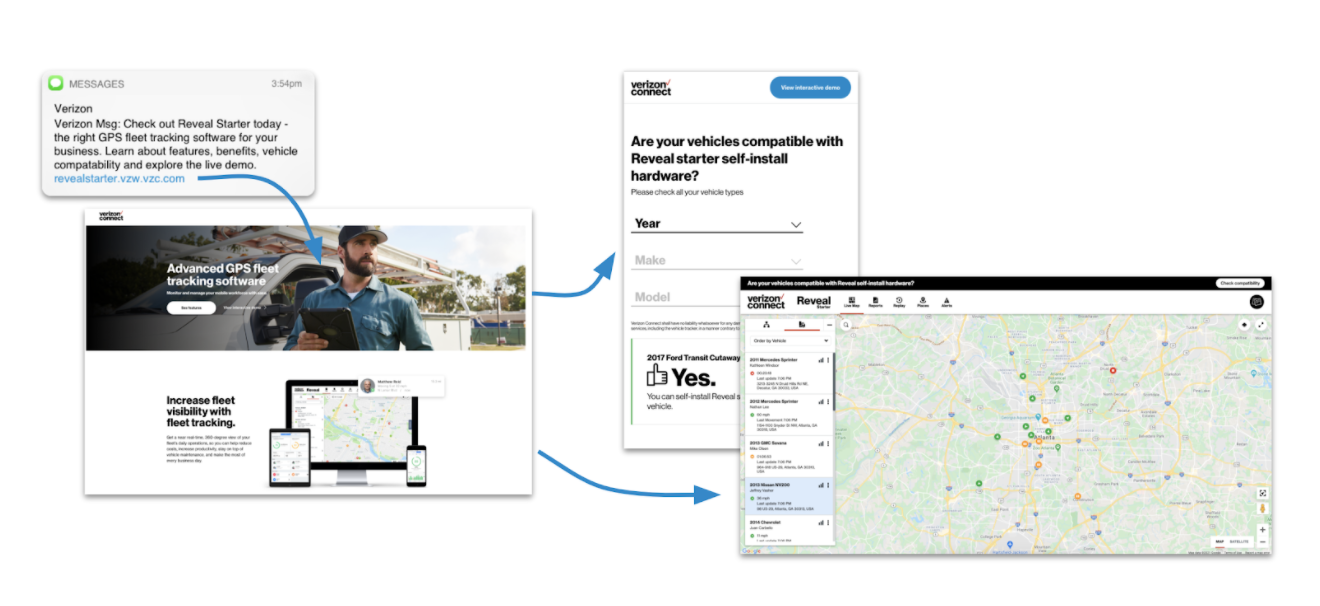
Task: Select the 2013 GMC Savana vehicle row
Action: click(790, 457)
